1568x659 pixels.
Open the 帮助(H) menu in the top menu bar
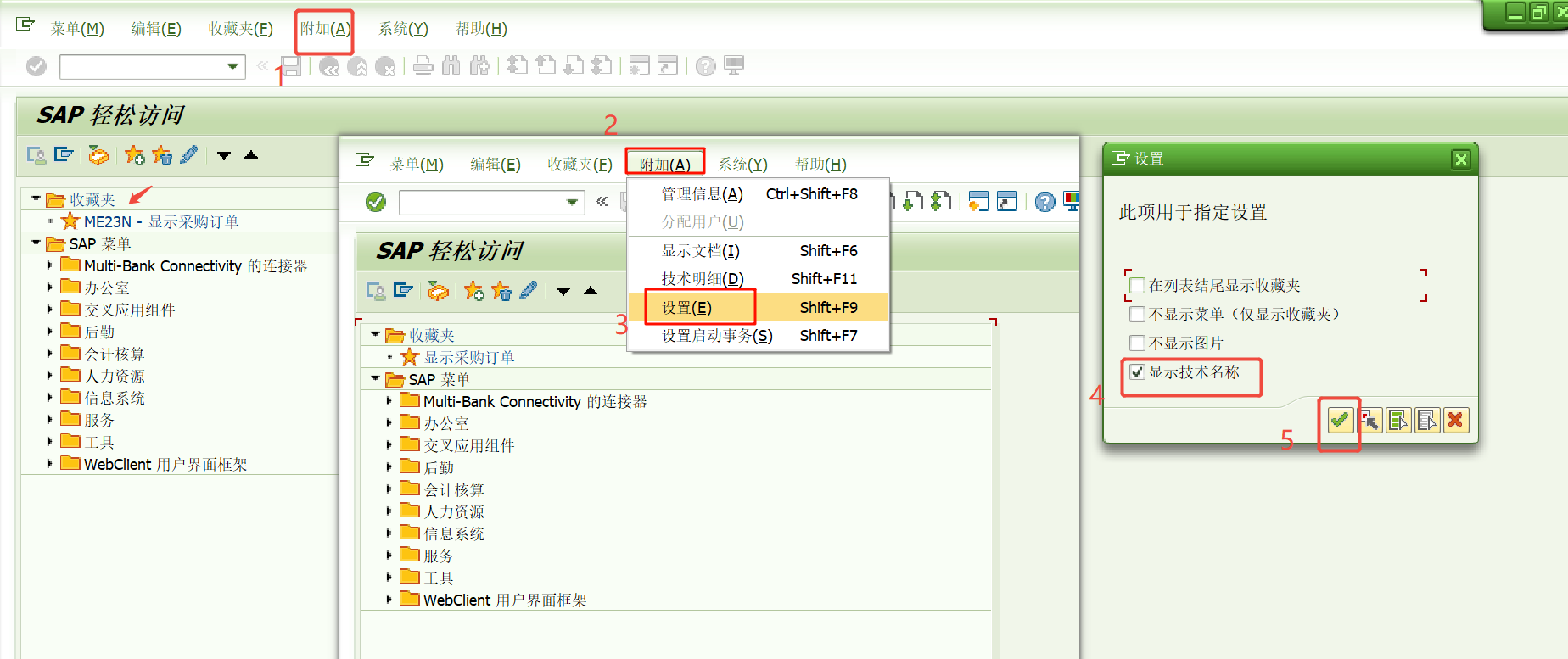coord(481,29)
